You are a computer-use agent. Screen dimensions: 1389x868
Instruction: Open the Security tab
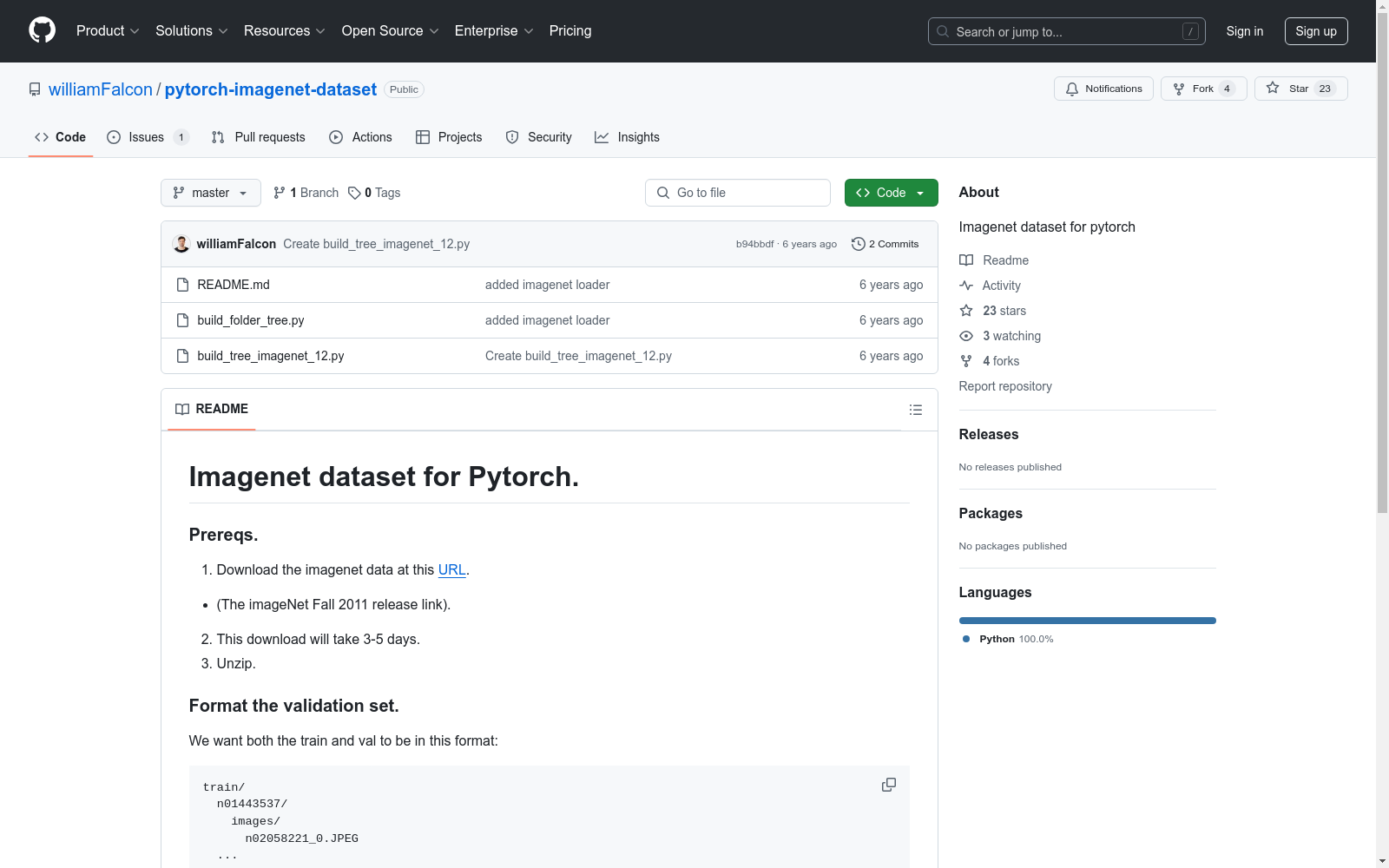pos(539,137)
